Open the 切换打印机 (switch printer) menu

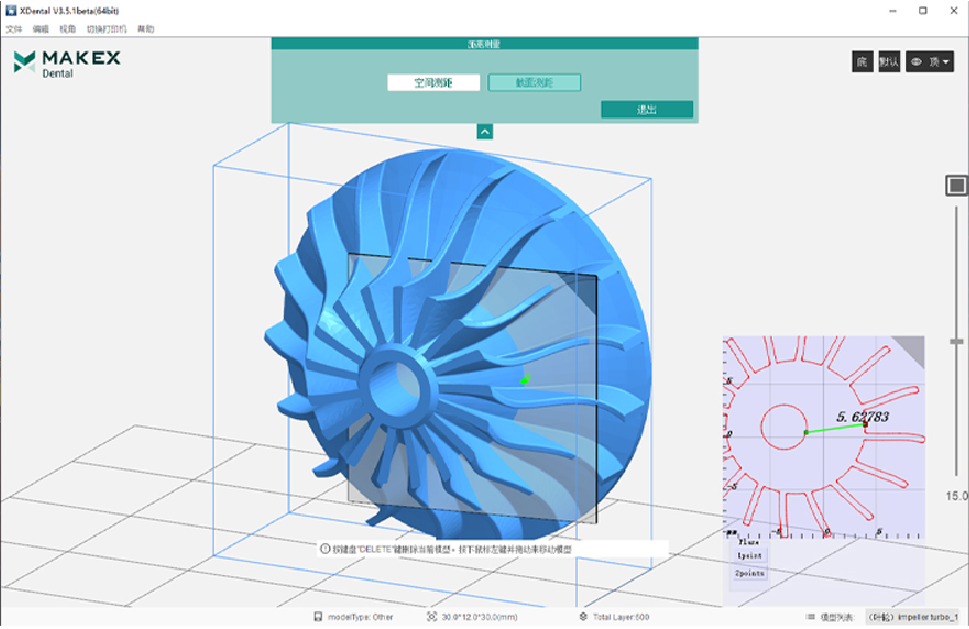pyautogui.click(x=106, y=29)
